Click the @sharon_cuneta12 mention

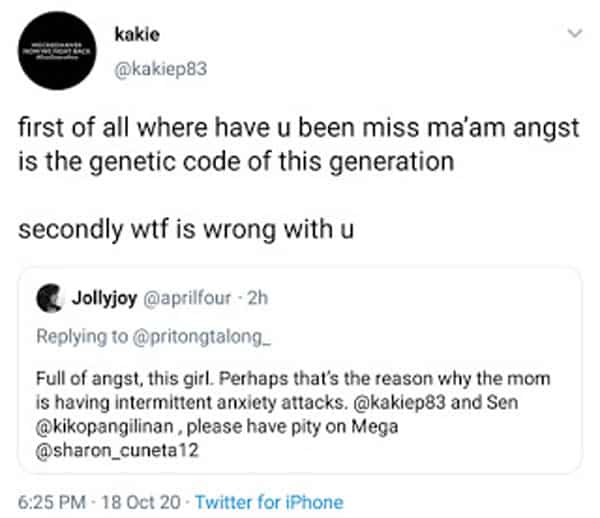point(117,450)
